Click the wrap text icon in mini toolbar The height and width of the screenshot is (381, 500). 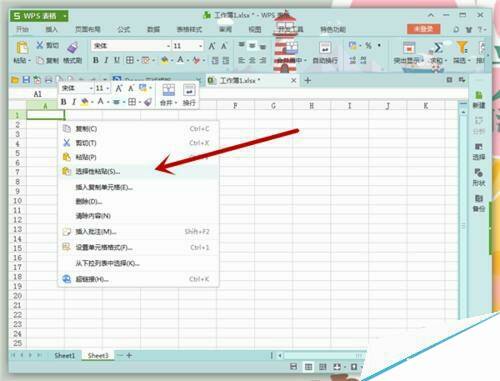click(x=189, y=90)
